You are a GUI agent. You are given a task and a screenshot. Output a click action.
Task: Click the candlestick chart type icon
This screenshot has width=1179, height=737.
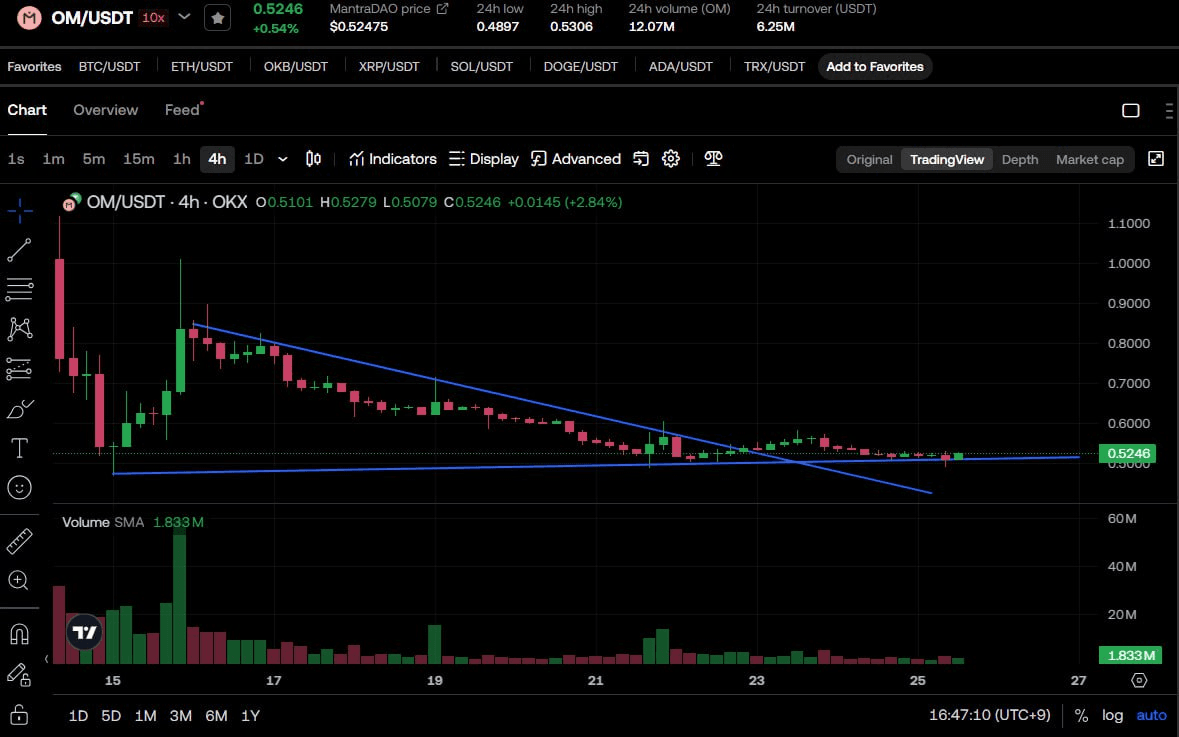313,159
